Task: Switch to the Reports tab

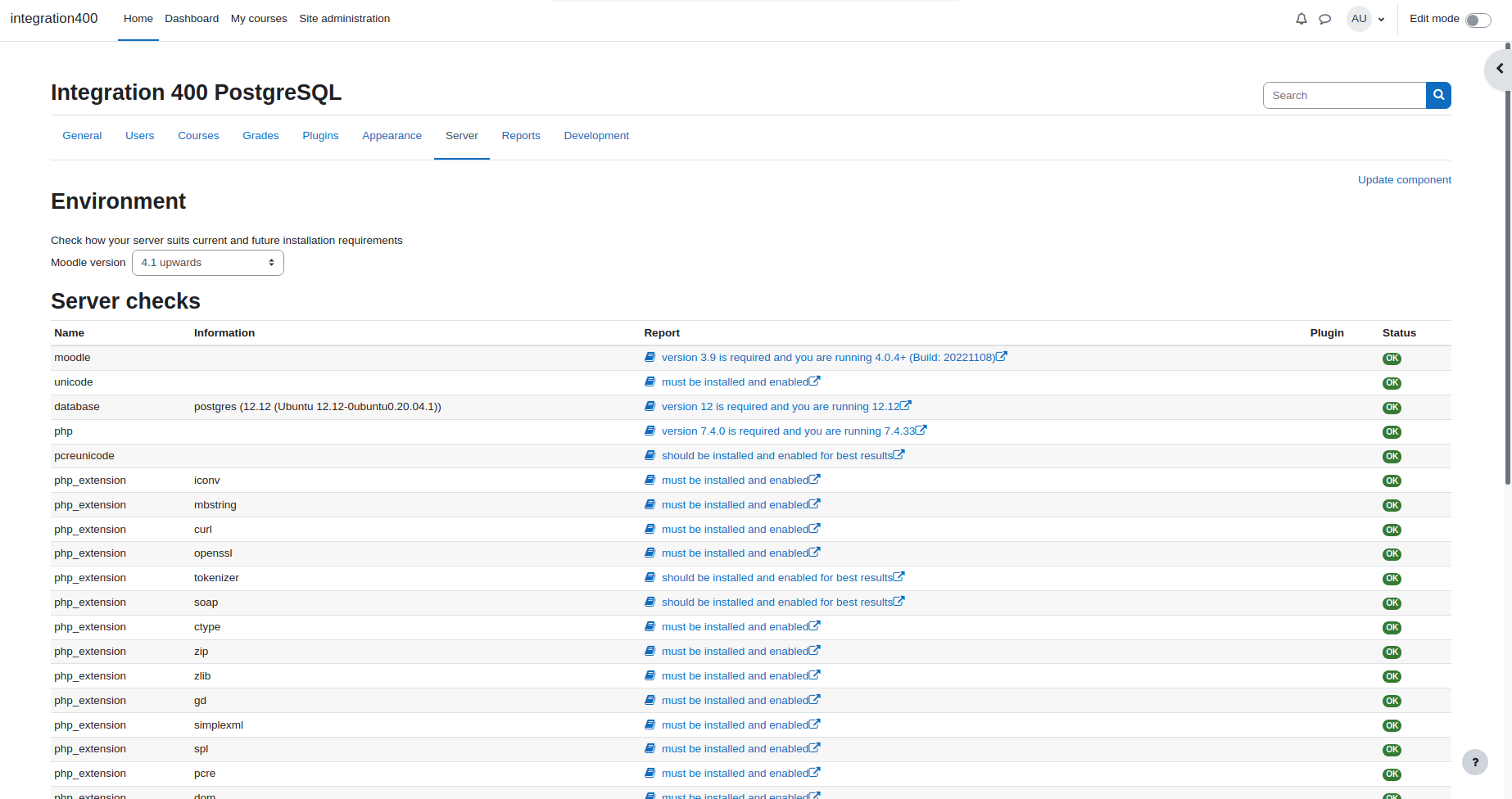Action: 521,136
